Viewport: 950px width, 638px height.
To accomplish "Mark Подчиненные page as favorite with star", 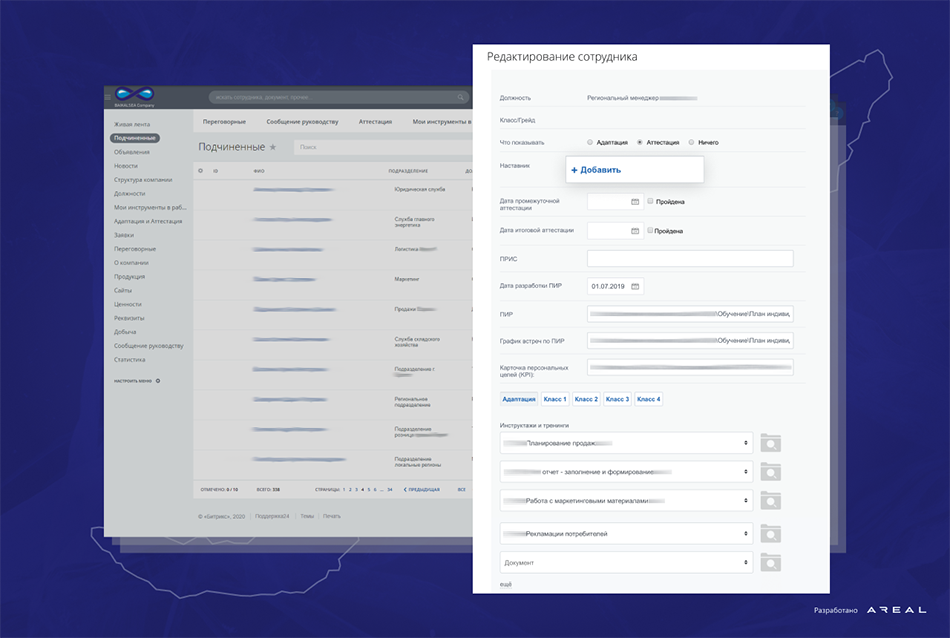I will point(273,147).
